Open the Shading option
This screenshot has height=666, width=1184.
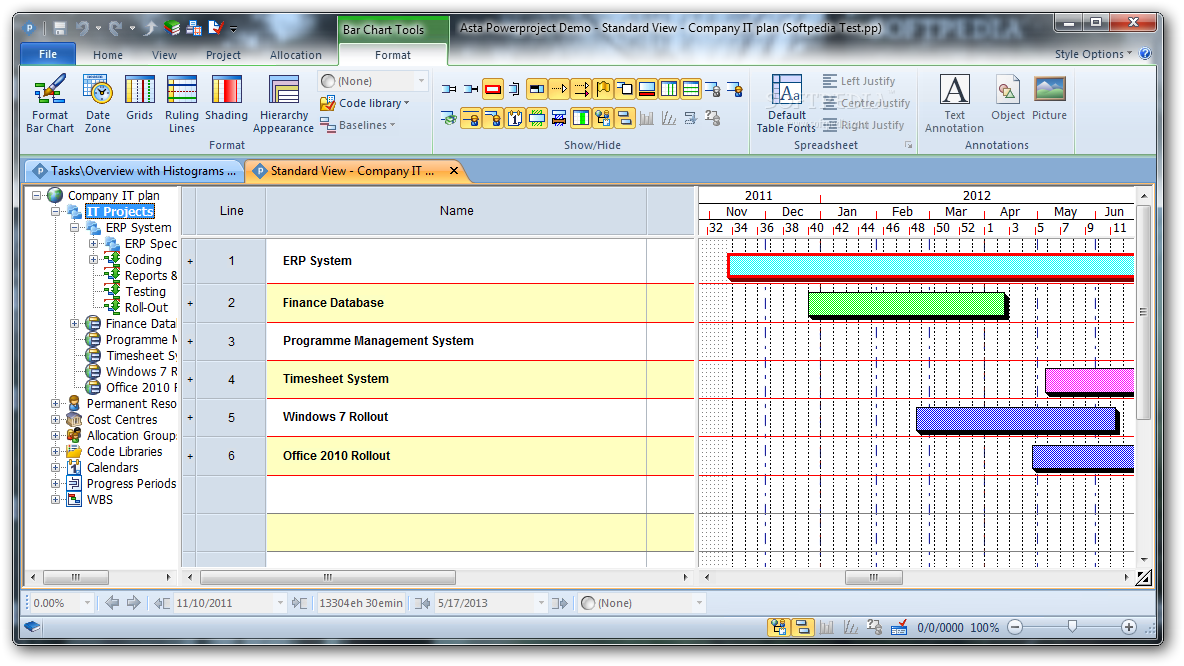coord(227,98)
